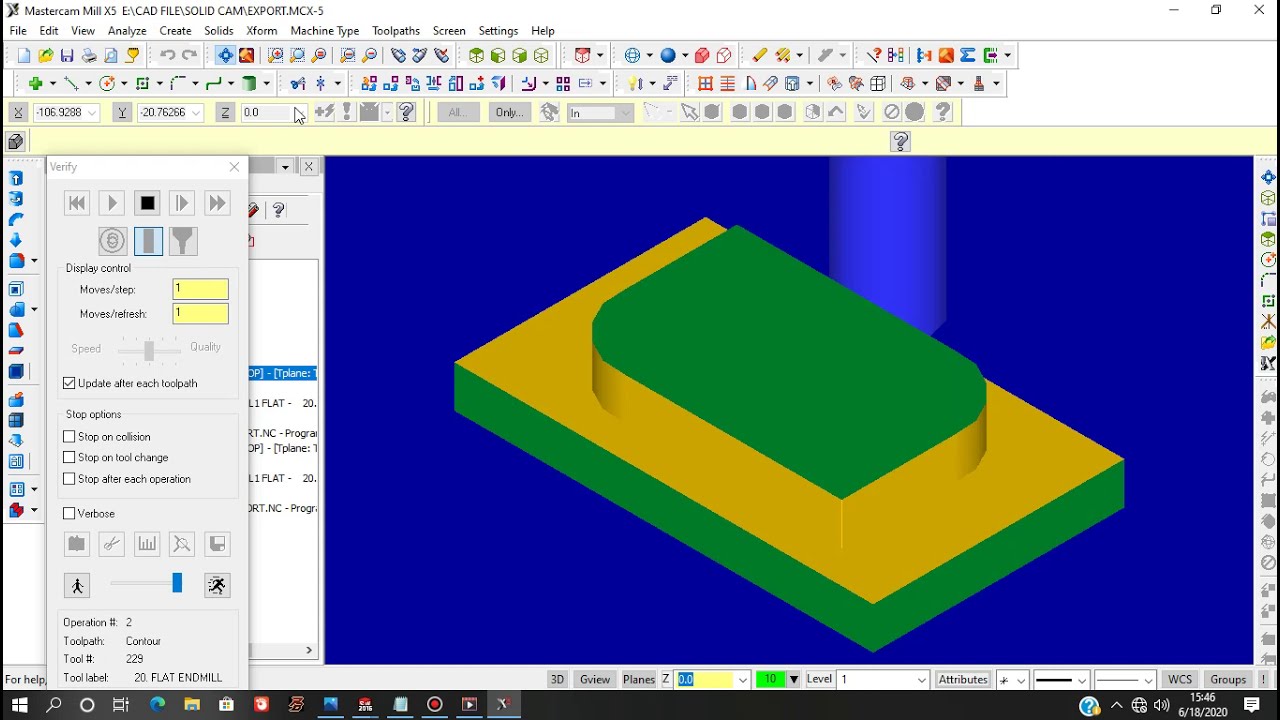Click the green color 10 swatch

pyautogui.click(x=770, y=679)
